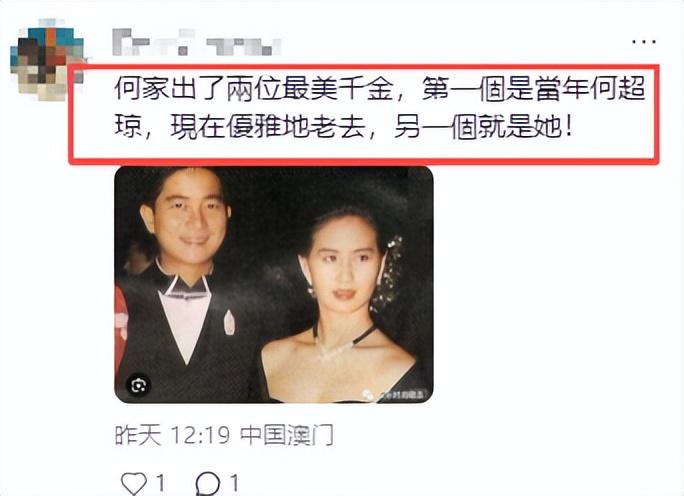Open the attached vintage photo thumbnail

coord(274,284)
